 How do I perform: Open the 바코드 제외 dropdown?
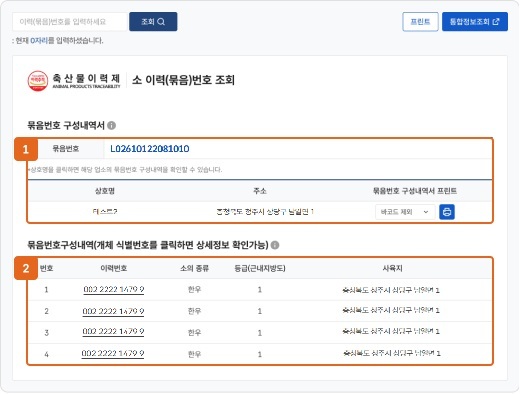point(405,212)
